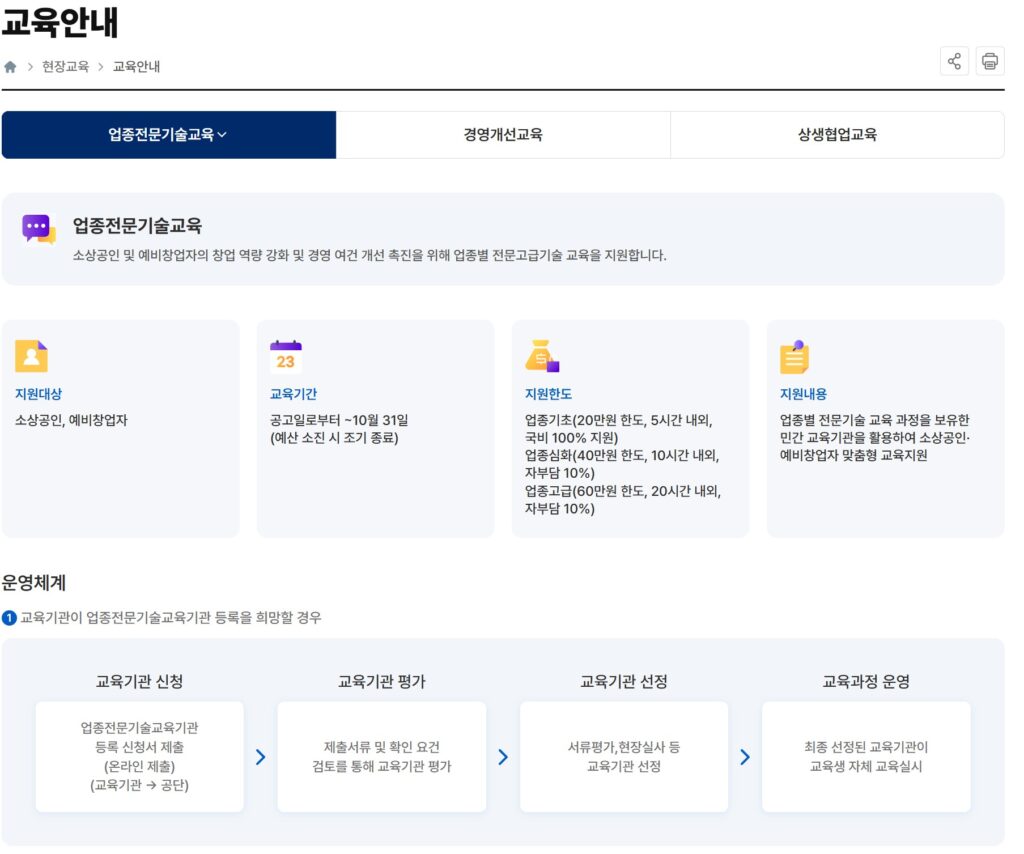
Task: Click the description sentence starting 소상공인 및 예비창업자의
Action: pos(369,255)
